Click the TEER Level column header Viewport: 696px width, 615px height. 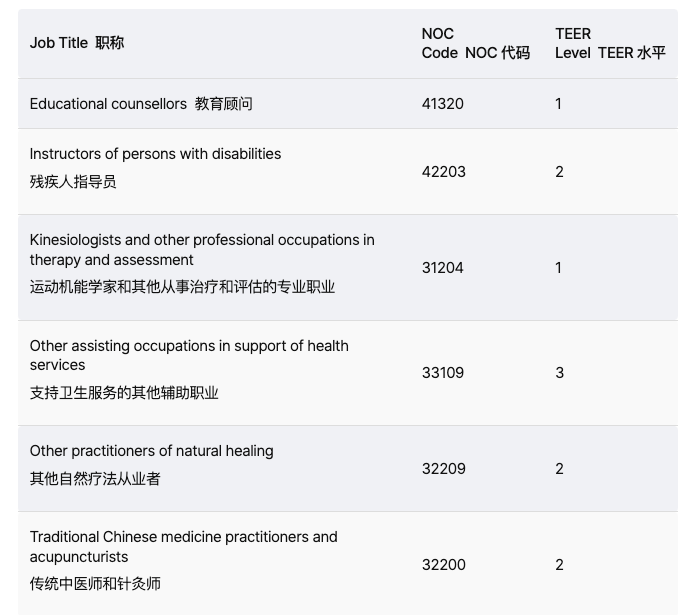click(x=610, y=43)
